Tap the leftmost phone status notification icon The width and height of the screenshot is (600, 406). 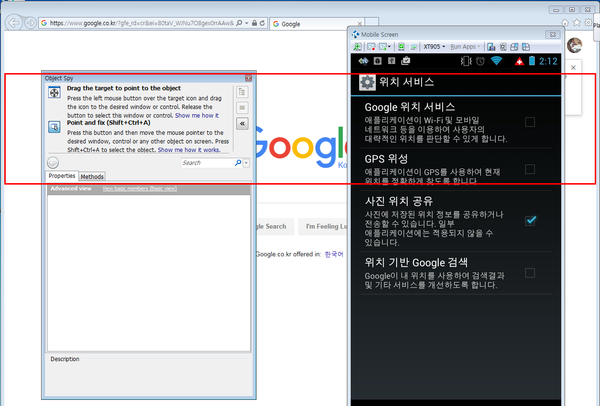363,61
